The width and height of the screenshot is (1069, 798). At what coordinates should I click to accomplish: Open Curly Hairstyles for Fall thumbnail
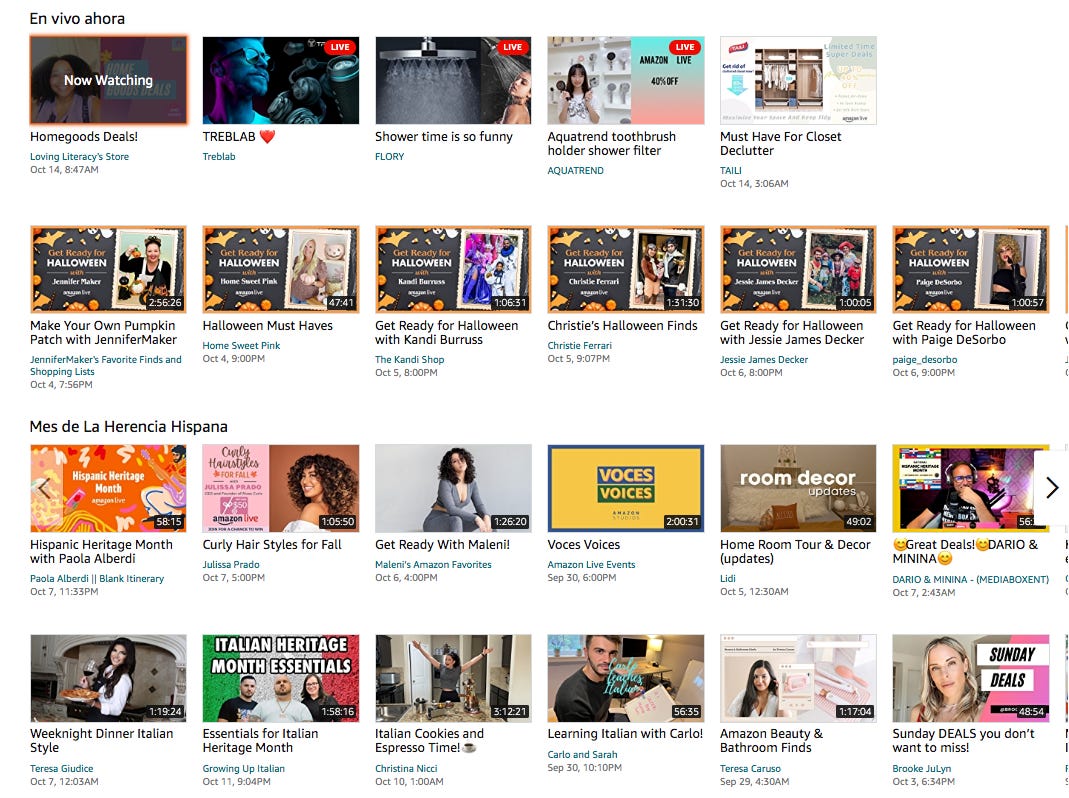point(280,488)
